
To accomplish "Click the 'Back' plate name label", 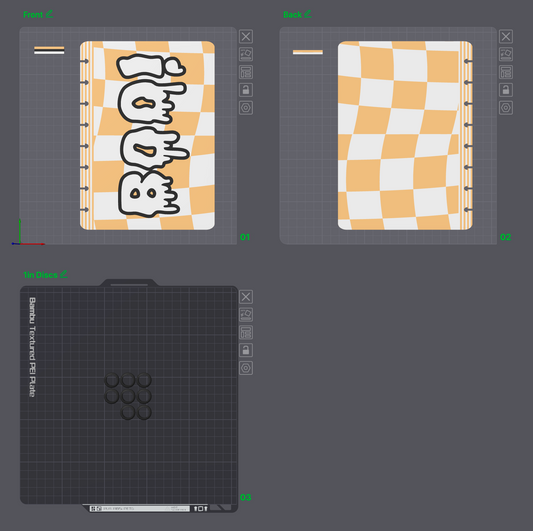I will pos(292,15).
